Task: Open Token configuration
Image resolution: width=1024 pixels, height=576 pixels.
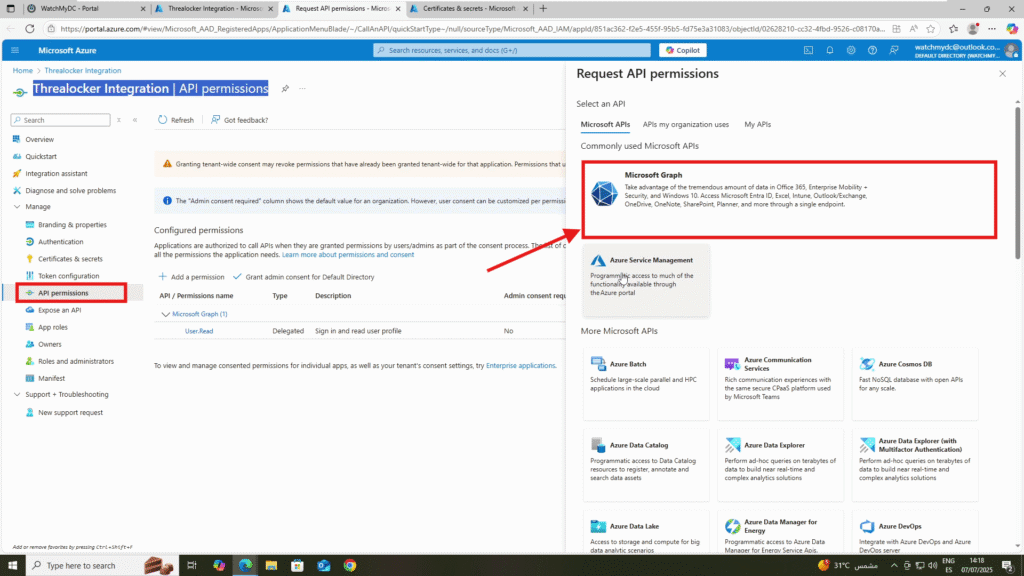Action: click(x=69, y=276)
